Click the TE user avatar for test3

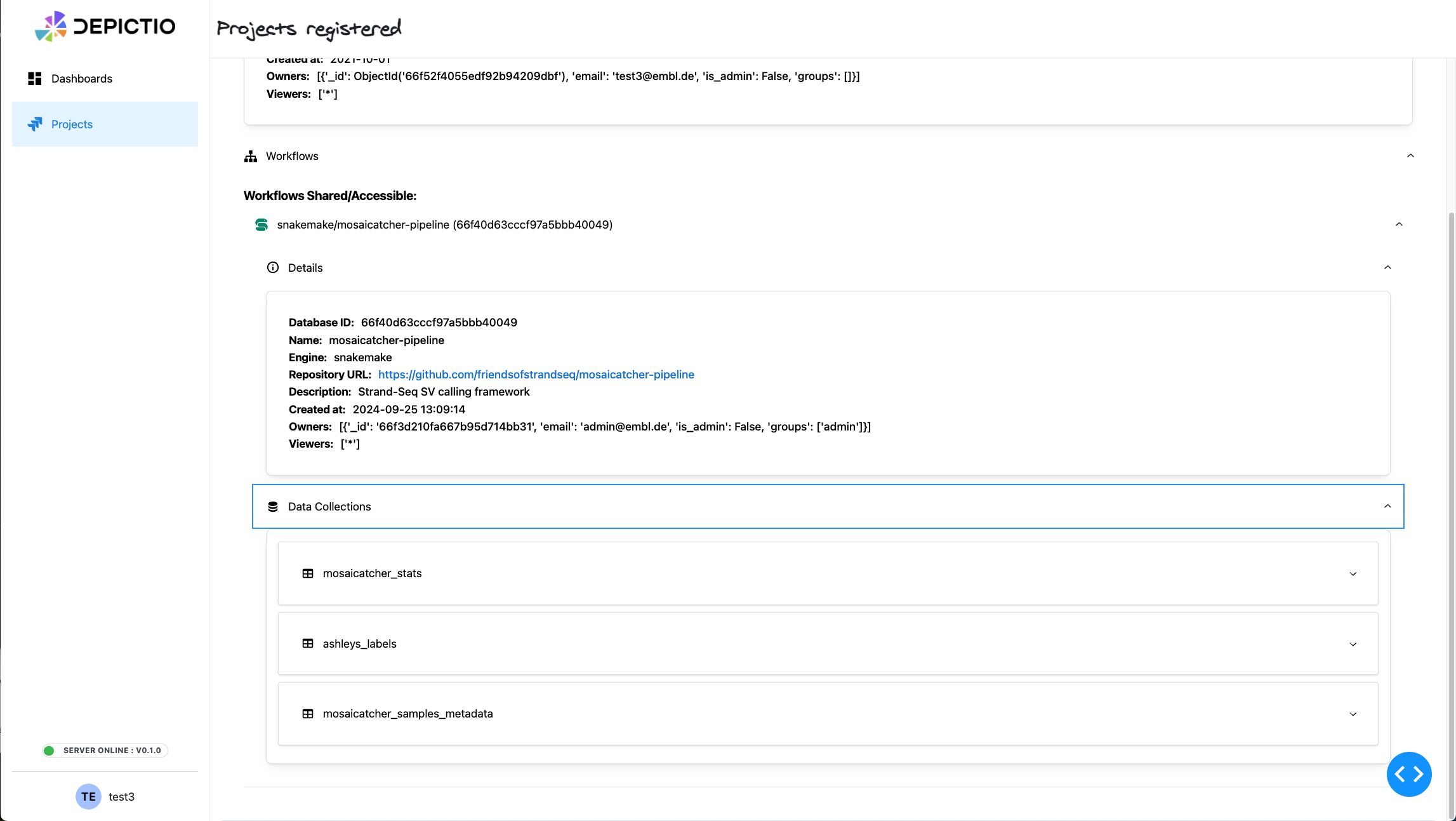point(88,797)
